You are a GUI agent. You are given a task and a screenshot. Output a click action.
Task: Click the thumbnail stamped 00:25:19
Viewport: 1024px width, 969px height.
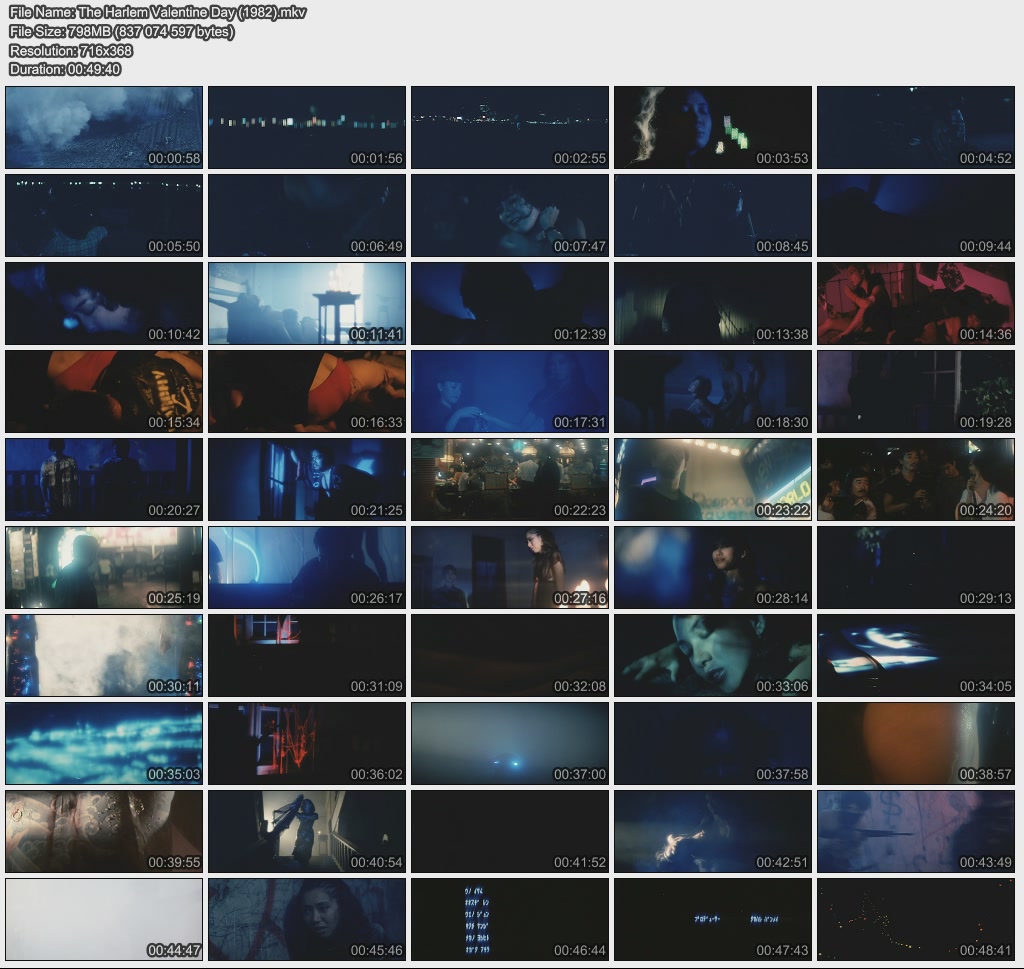104,567
